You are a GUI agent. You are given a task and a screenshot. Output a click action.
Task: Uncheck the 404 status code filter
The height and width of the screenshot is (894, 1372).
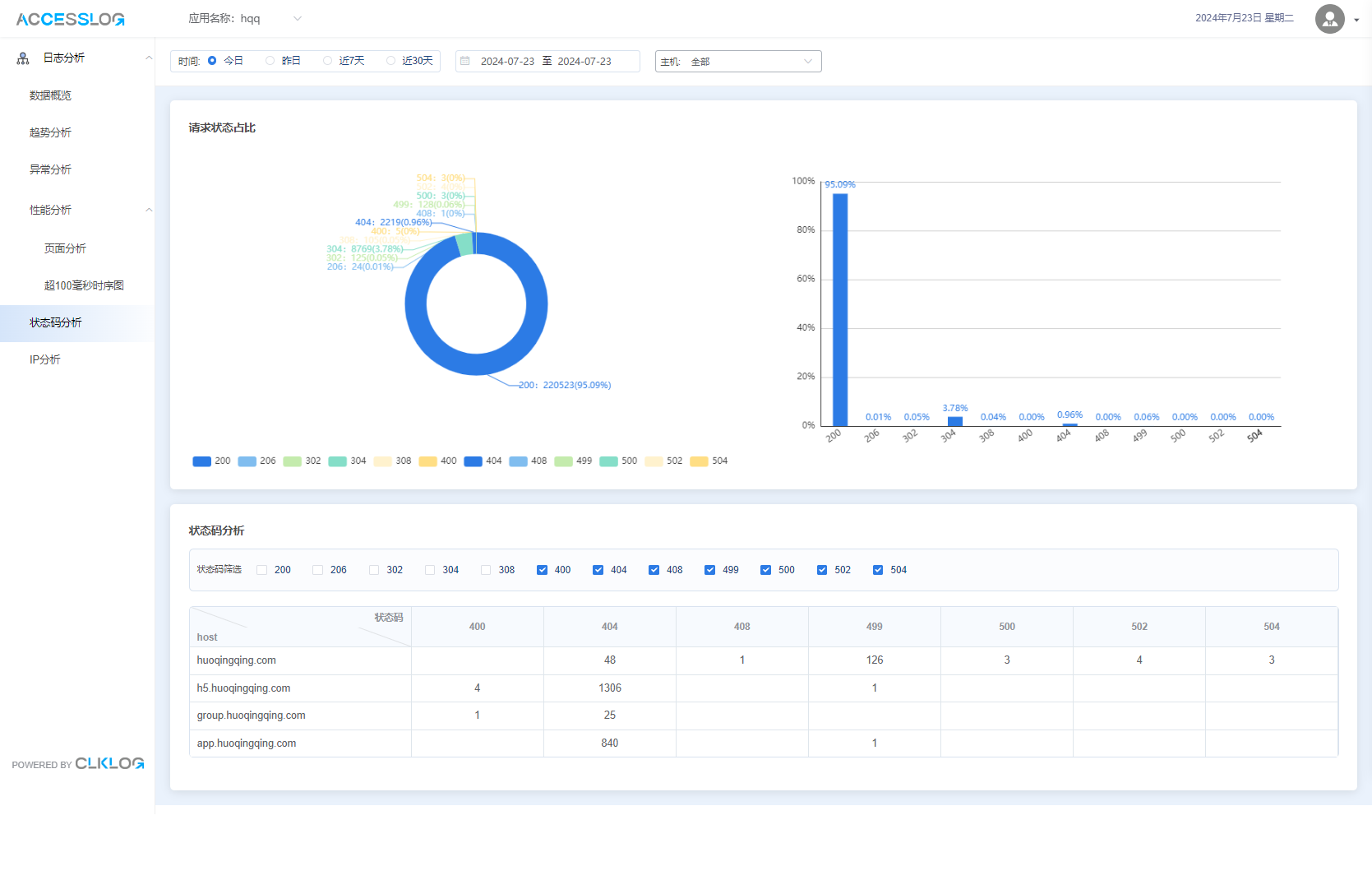click(598, 570)
